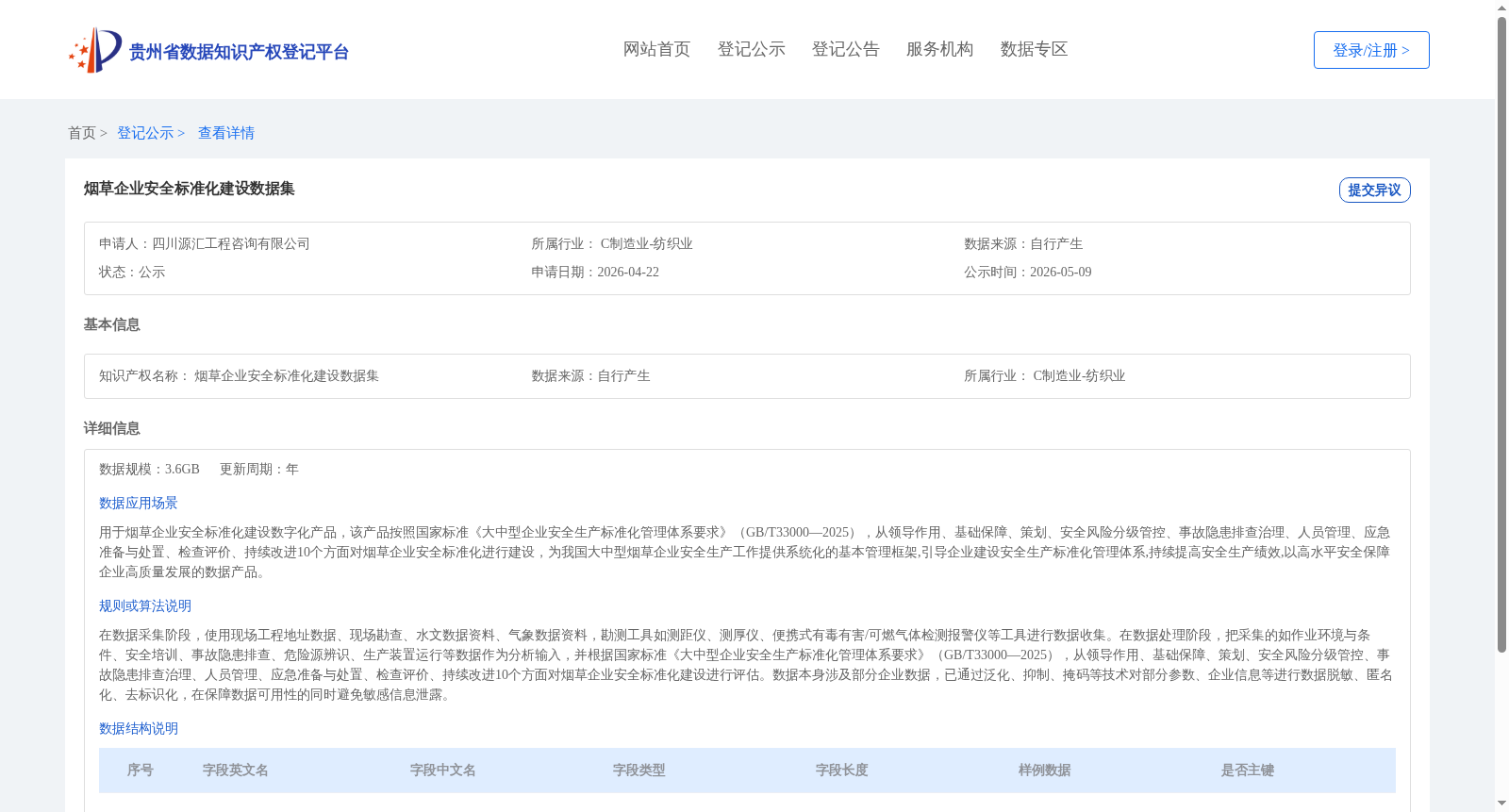Open the 数据专区 navigation item
1509x812 pixels.
pyautogui.click(x=1034, y=49)
